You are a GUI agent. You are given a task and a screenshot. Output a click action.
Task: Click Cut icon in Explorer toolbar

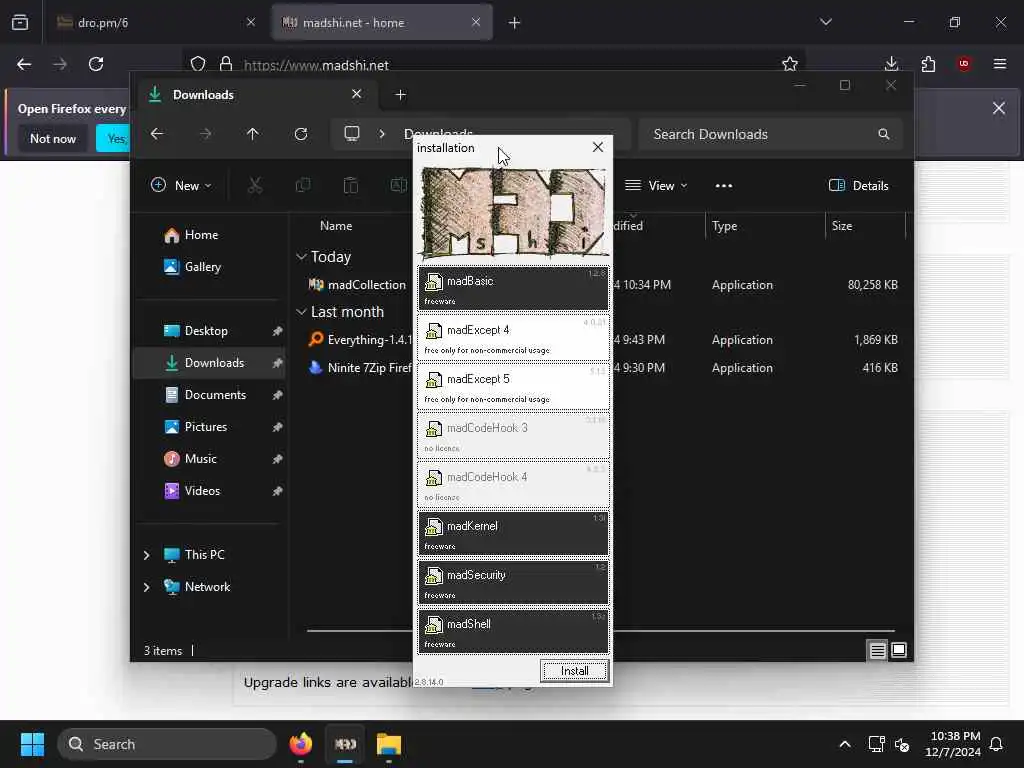255,185
